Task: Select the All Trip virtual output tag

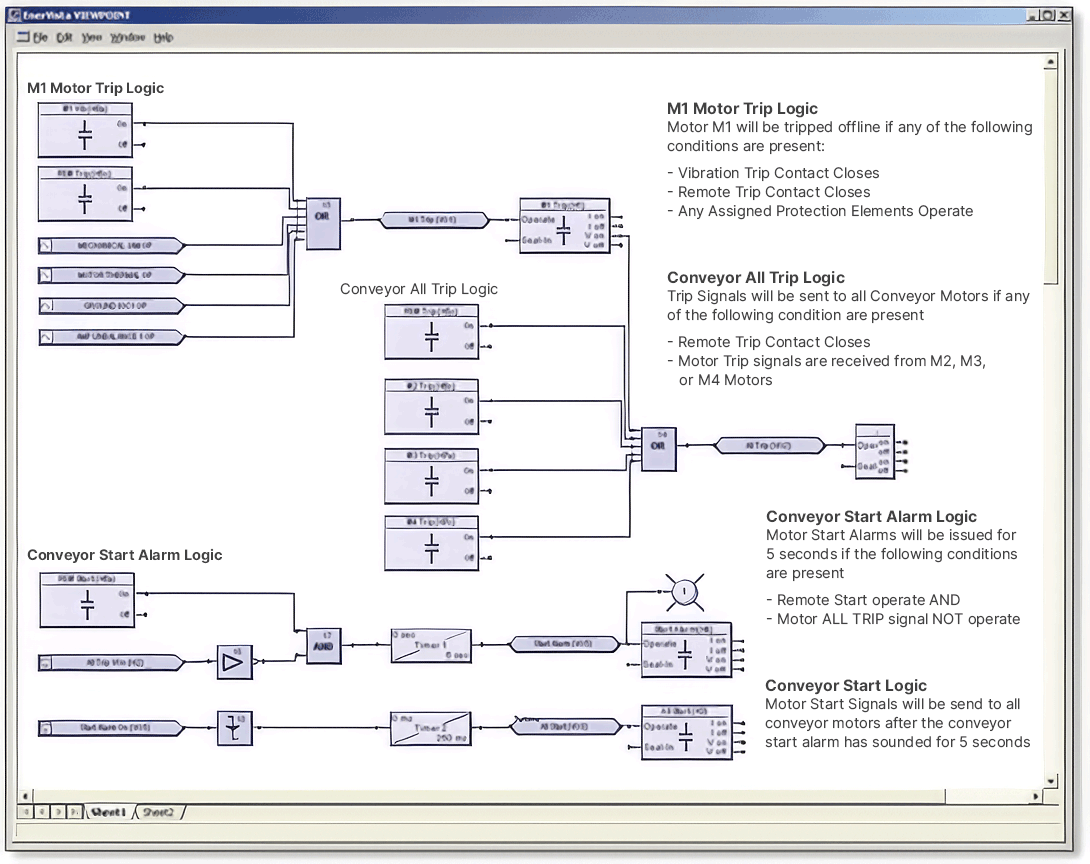Action: pos(770,446)
